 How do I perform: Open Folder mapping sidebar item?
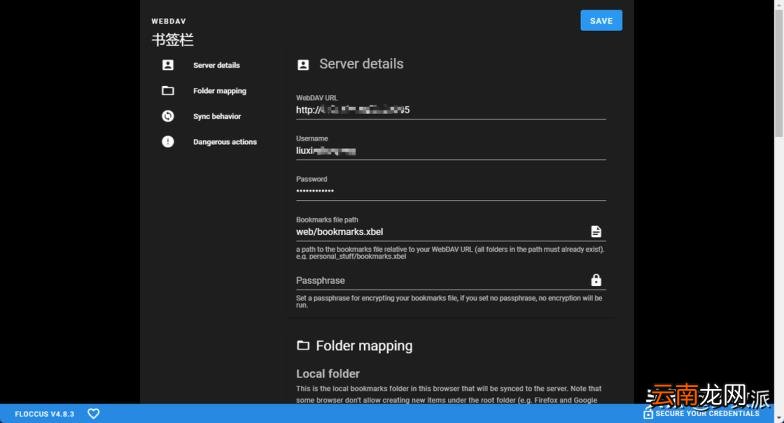click(220, 90)
